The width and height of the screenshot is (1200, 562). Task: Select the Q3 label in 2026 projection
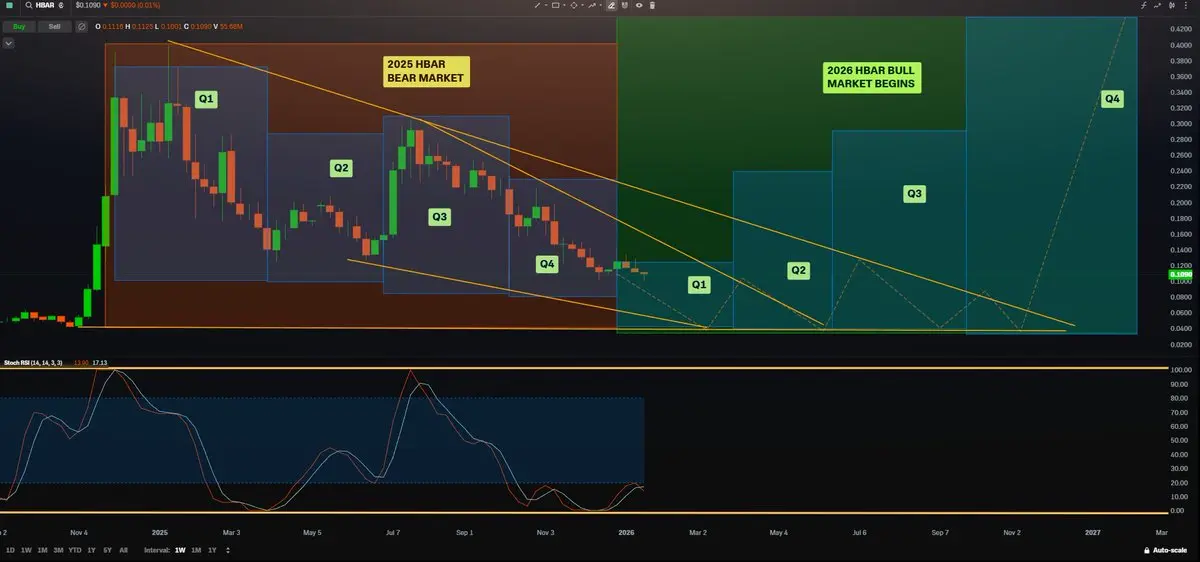point(914,192)
